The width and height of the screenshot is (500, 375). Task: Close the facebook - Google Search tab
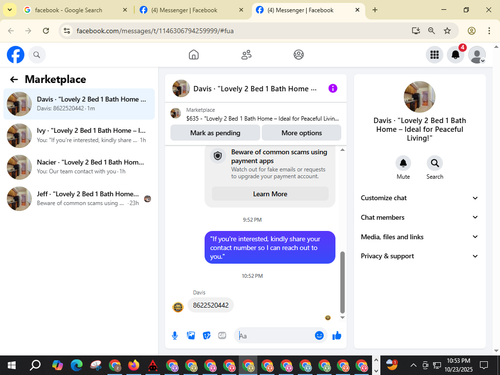pyautogui.click(x=125, y=10)
